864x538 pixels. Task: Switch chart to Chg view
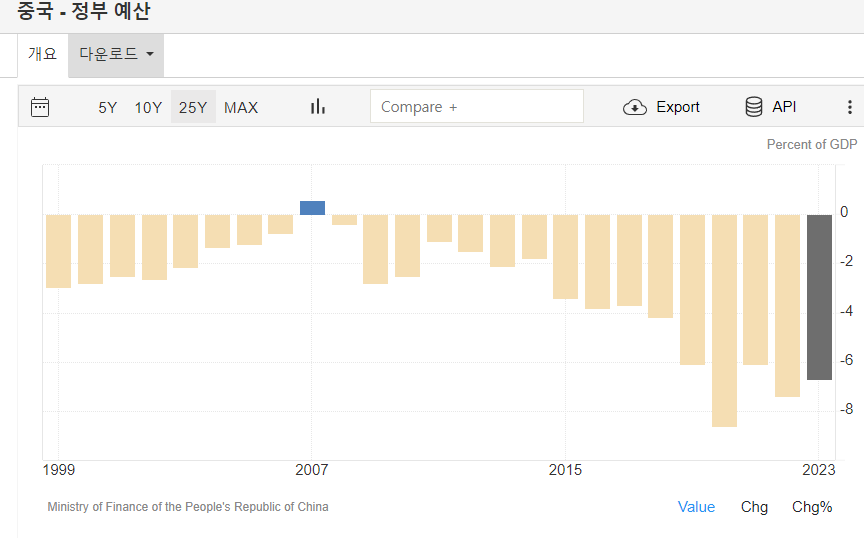click(x=754, y=507)
